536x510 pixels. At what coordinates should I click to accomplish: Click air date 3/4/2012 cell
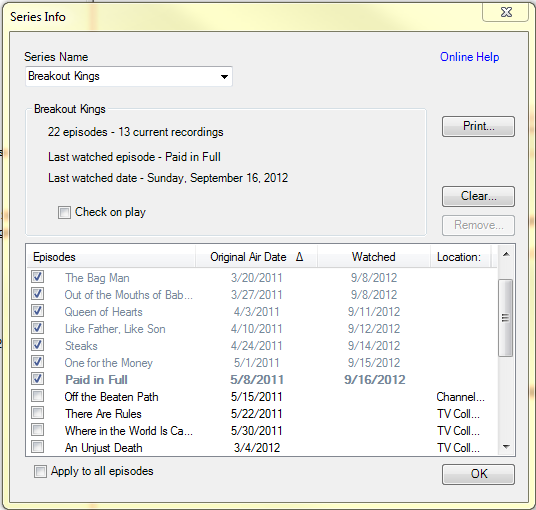[x=257, y=448]
